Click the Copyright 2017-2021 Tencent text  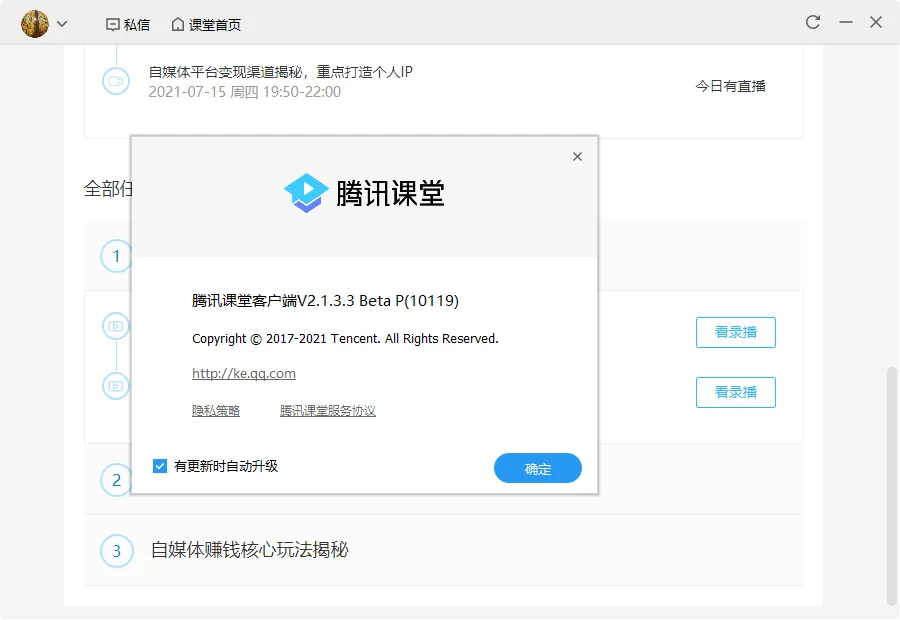click(x=345, y=339)
